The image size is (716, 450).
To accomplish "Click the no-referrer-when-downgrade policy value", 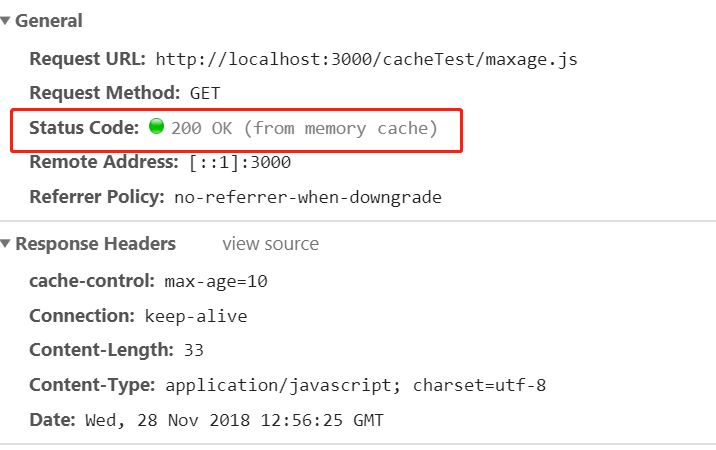I will (x=308, y=197).
